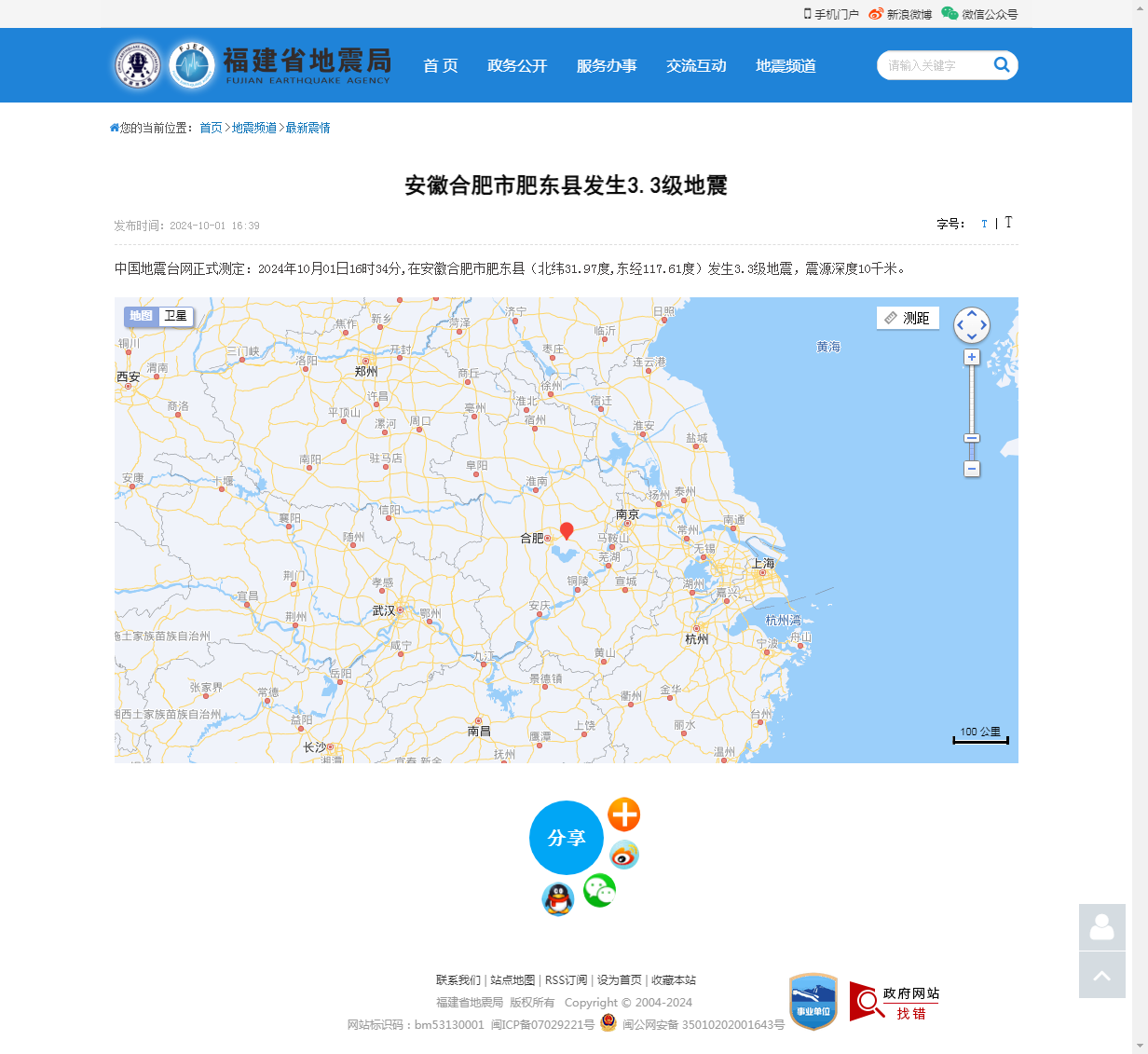Screen dimensions: 1148x1054
Task: Open the RSS订阅 link in footer
Action: coord(567,980)
